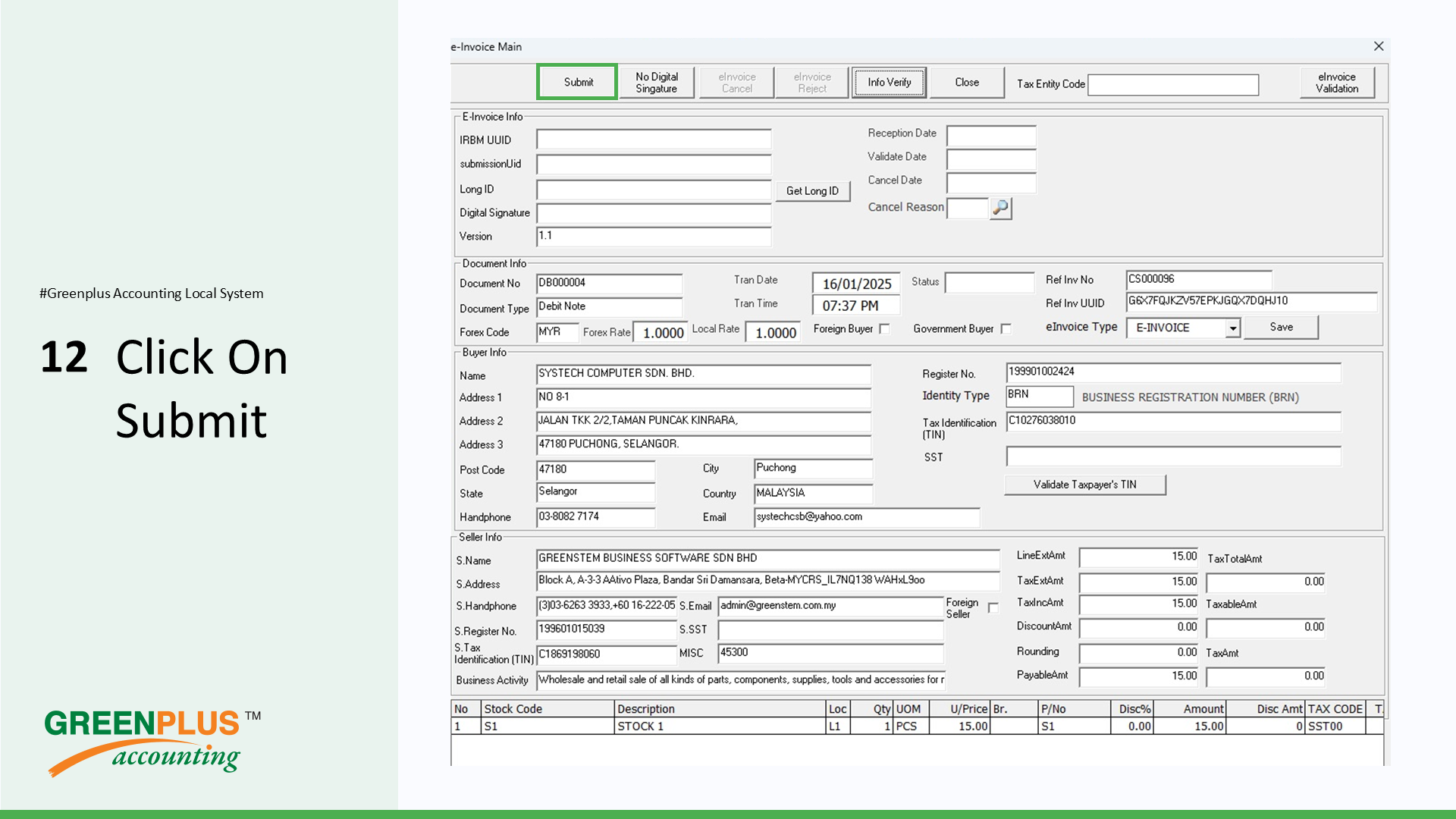1456x819 pixels.
Task: Click the Address 1 field
Action: 704,397
